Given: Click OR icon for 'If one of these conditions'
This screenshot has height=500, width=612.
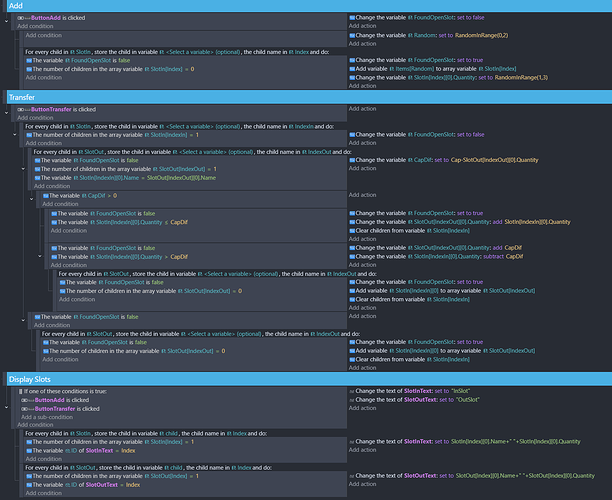Looking at the screenshot, I should (21, 390).
